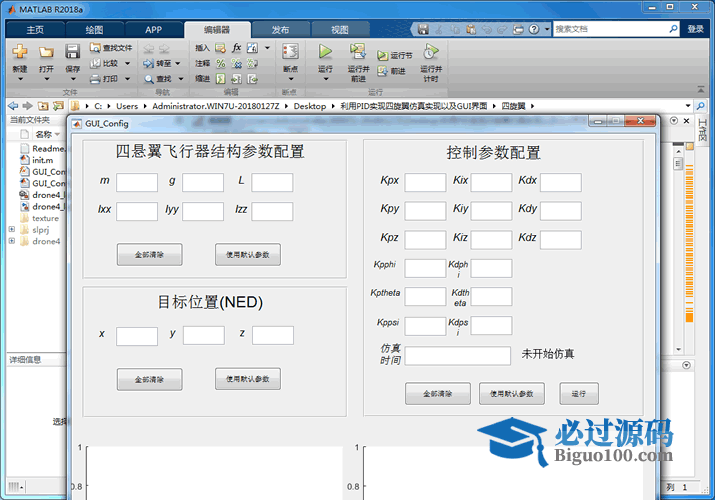Click the Run and Advance (运行并前进) icon
The width and height of the screenshot is (715, 500).
(x=358, y=51)
